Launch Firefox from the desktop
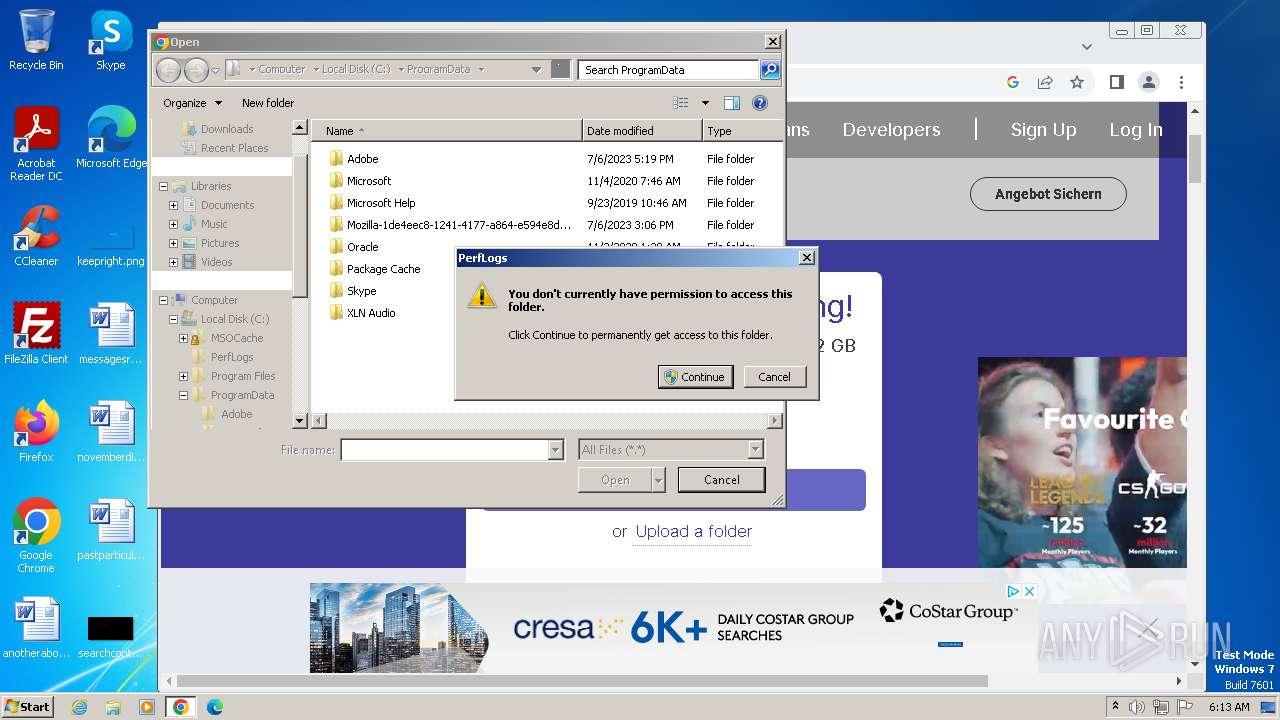1280x720 pixels. 36,432
